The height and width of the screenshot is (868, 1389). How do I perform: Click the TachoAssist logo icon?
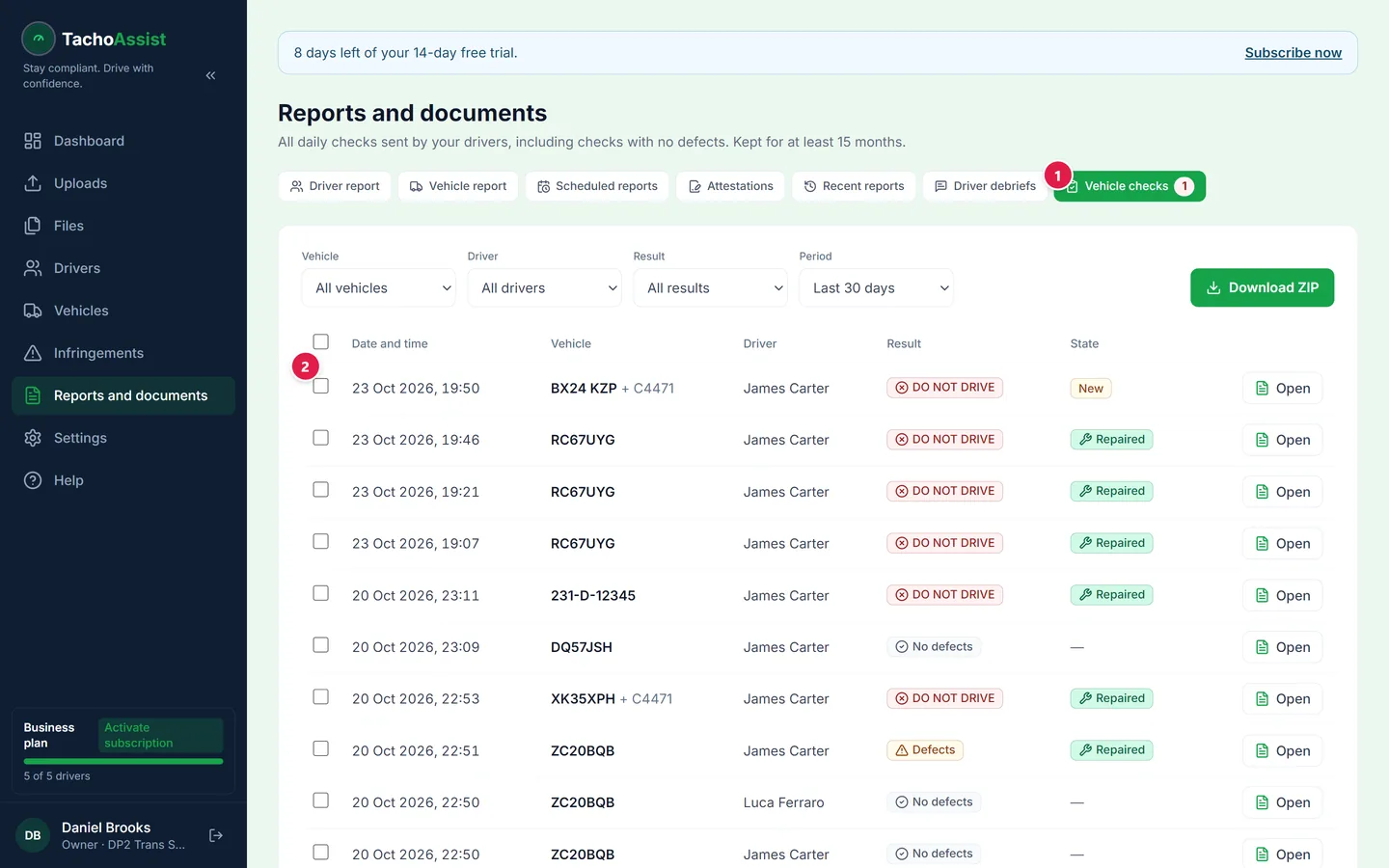tap(39, 39)
